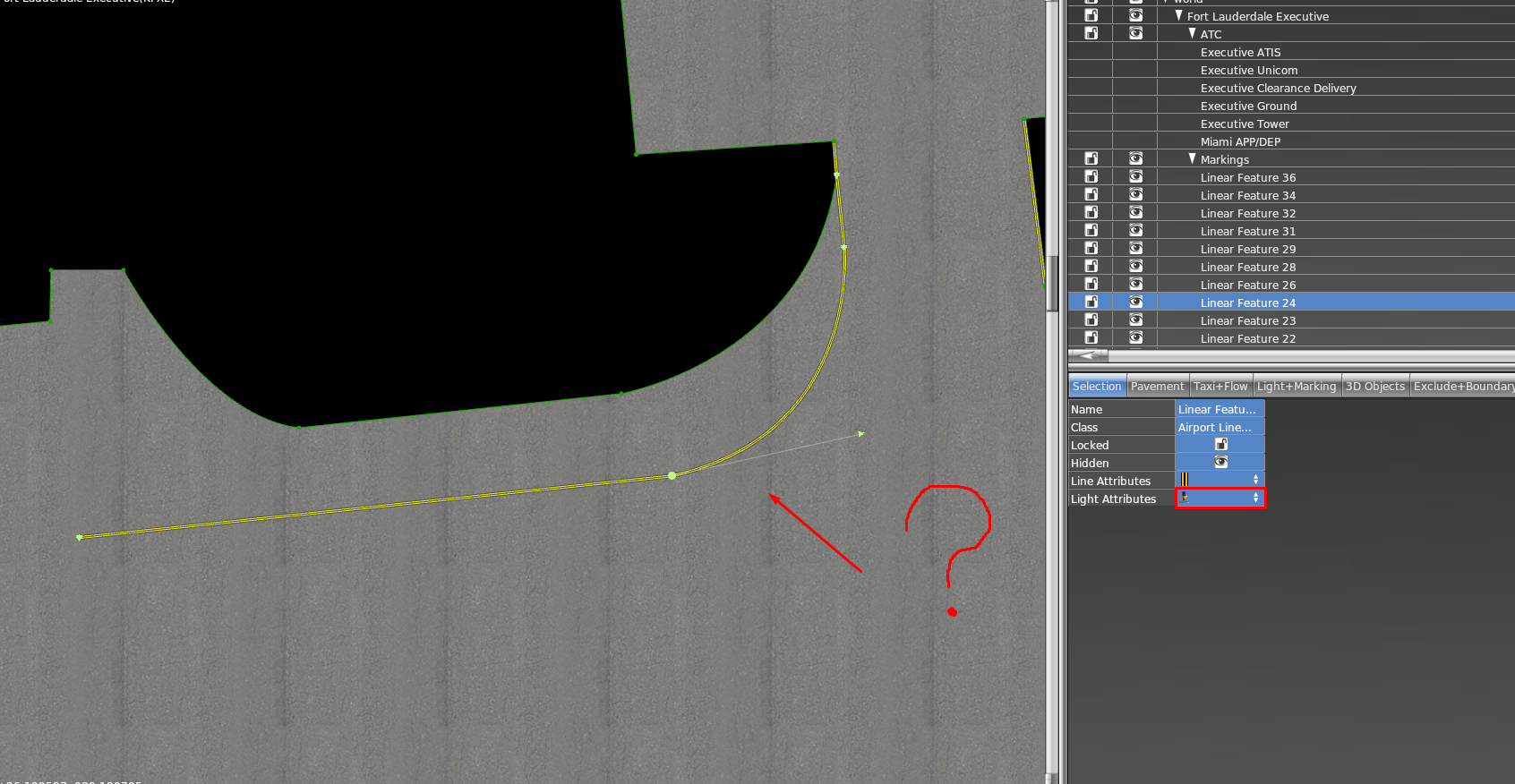Switch to the 3D Objects tab
Image resolution: width=1515 pixels, height=784 pixels.
click(x=1375, y=386)
